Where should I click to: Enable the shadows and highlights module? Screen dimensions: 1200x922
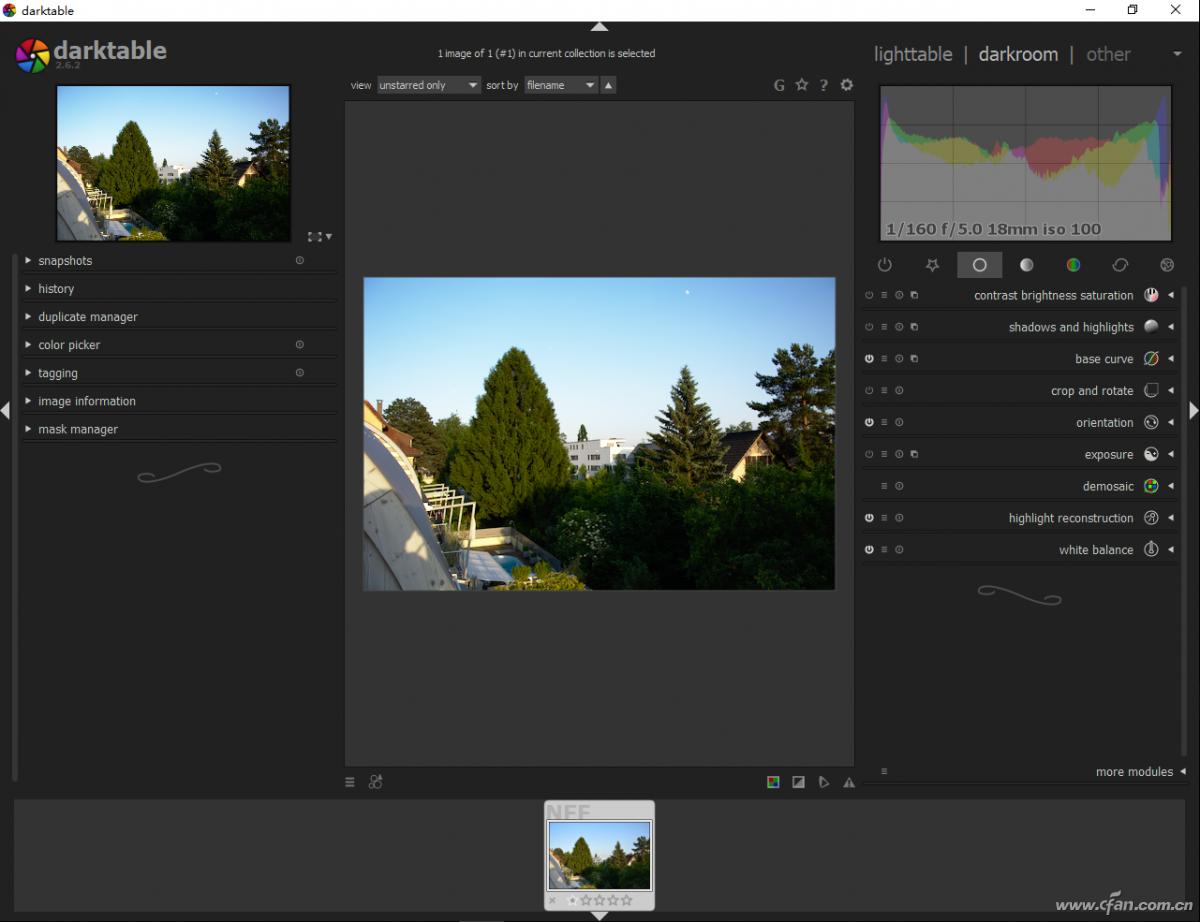tap(869, 327)
